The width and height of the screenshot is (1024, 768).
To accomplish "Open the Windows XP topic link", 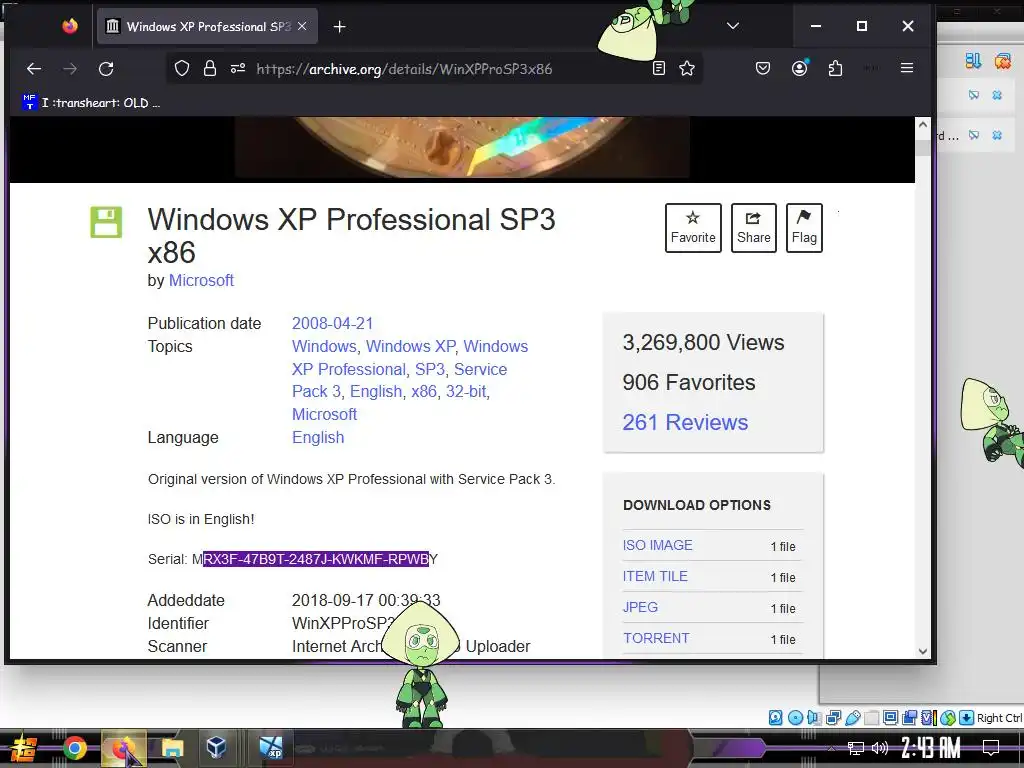I will tap(411, 346).
